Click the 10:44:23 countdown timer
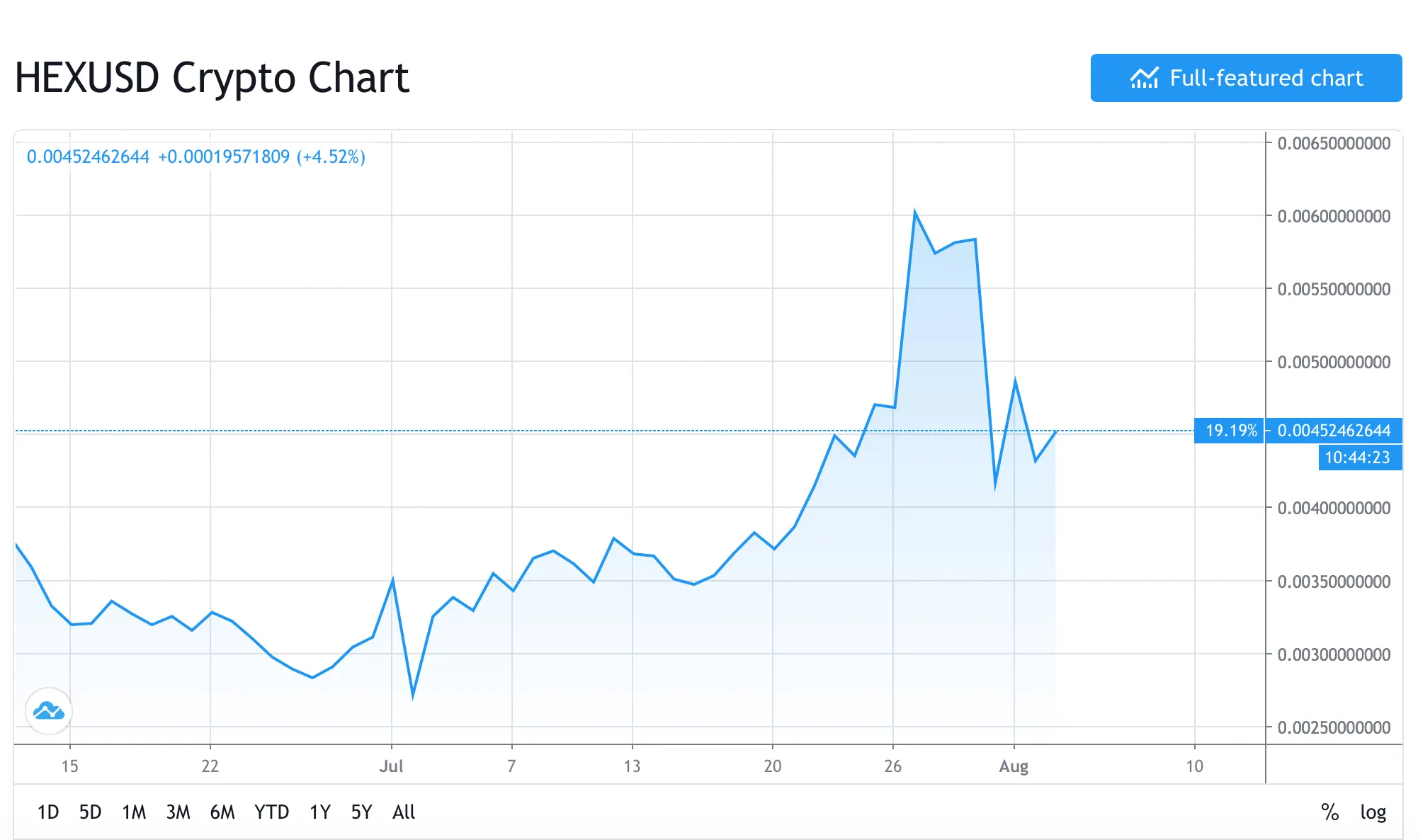Image resolution: width=1418 pixels, height=840 pixels. [1359, 458]
